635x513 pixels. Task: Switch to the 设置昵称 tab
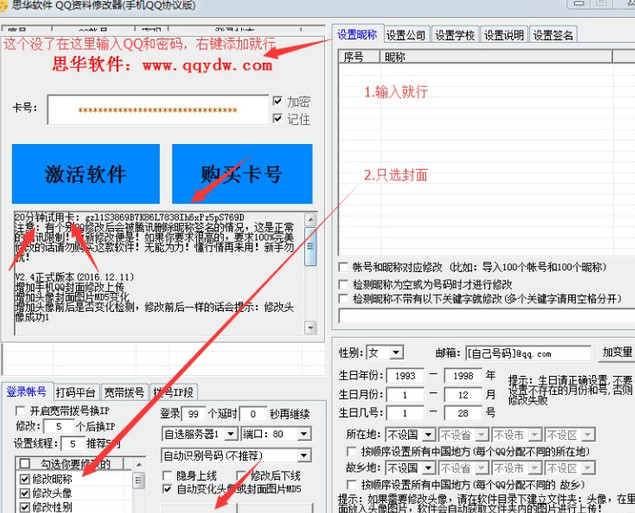(357, 34)
